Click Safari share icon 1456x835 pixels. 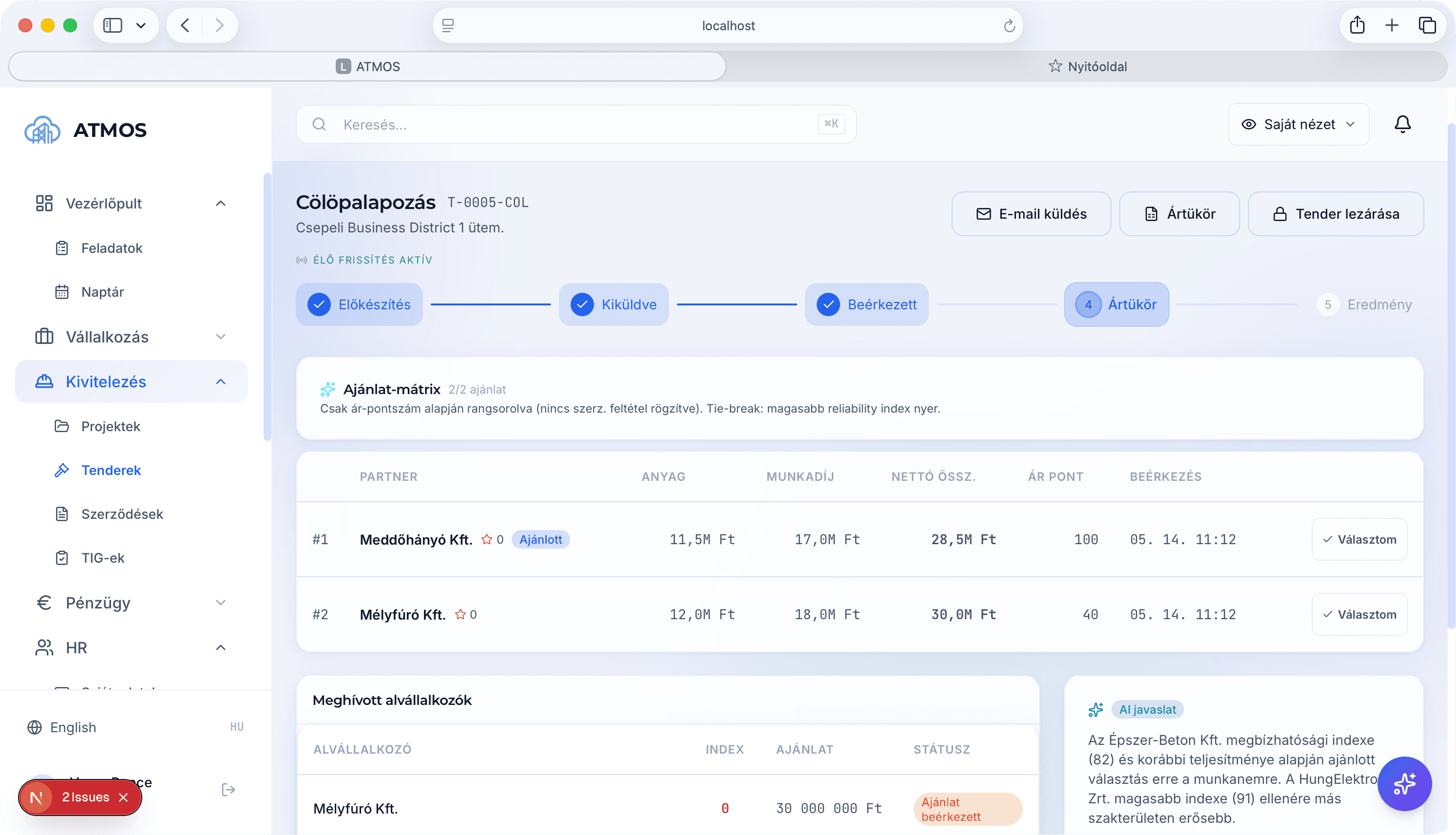pyautogui.click(x=1357, y=25)
